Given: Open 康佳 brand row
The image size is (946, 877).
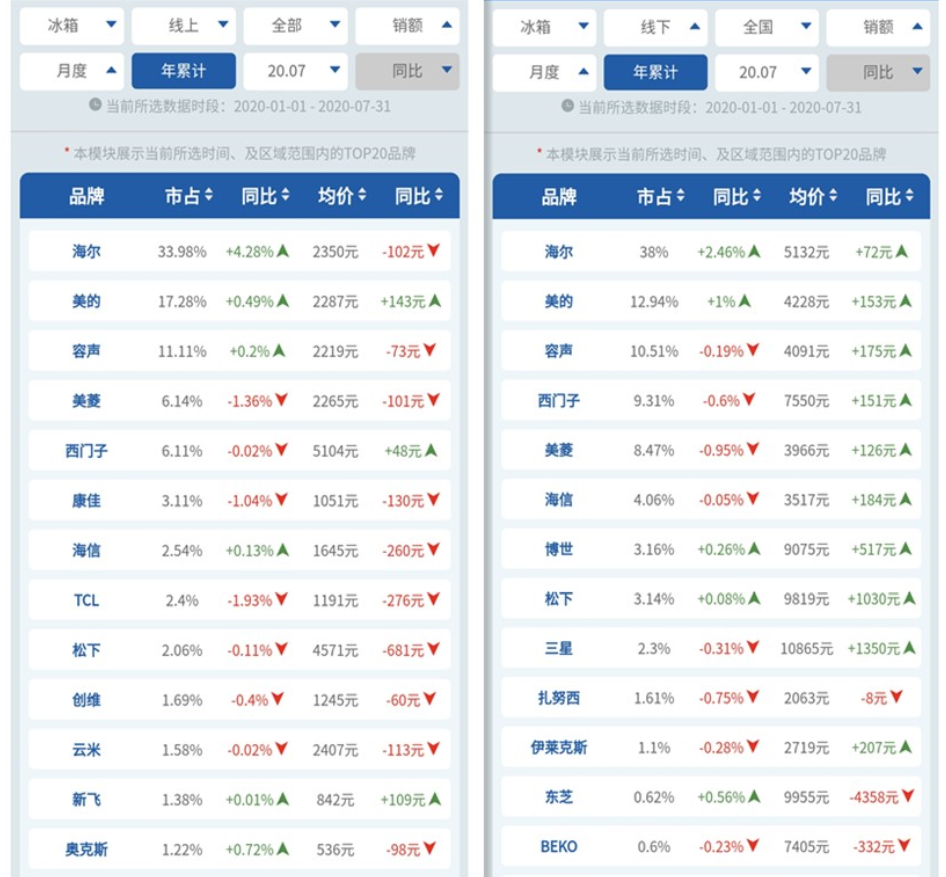Looking at the screenshot, I should click(240, 501).
